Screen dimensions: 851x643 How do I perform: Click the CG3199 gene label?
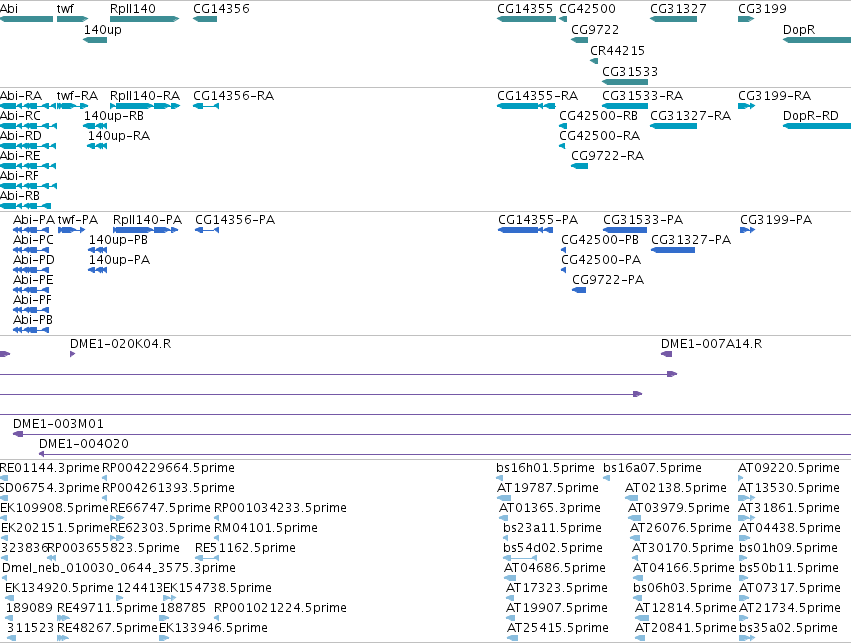click(762, 9)
